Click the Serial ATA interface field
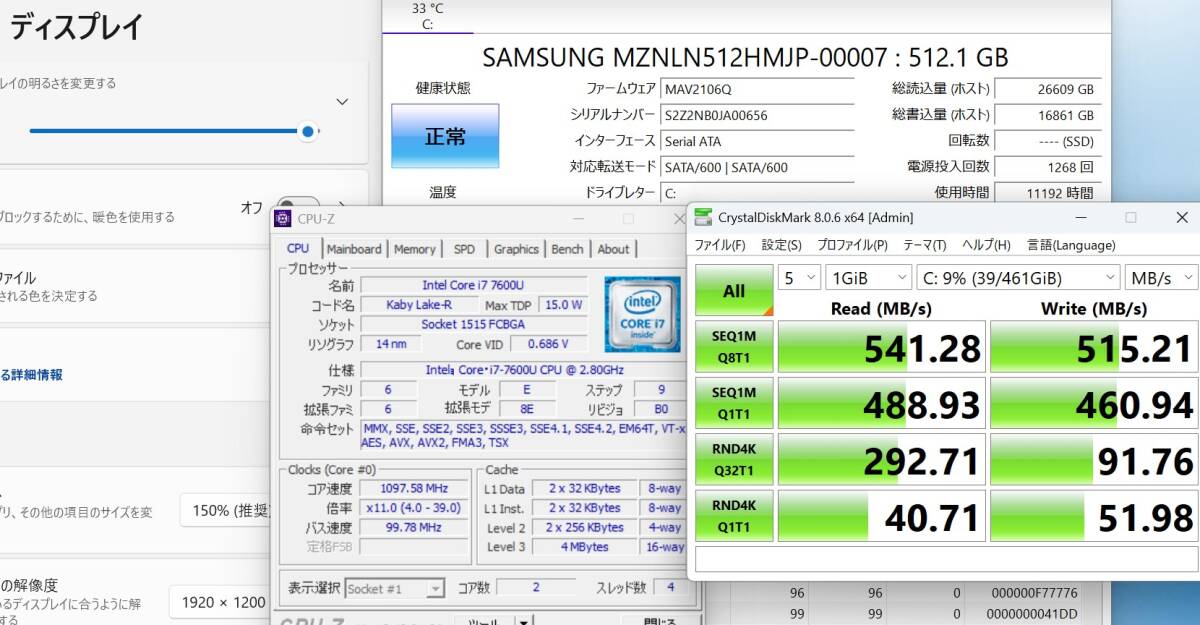This screenshot has width=1200, height=625. [757, 141]
